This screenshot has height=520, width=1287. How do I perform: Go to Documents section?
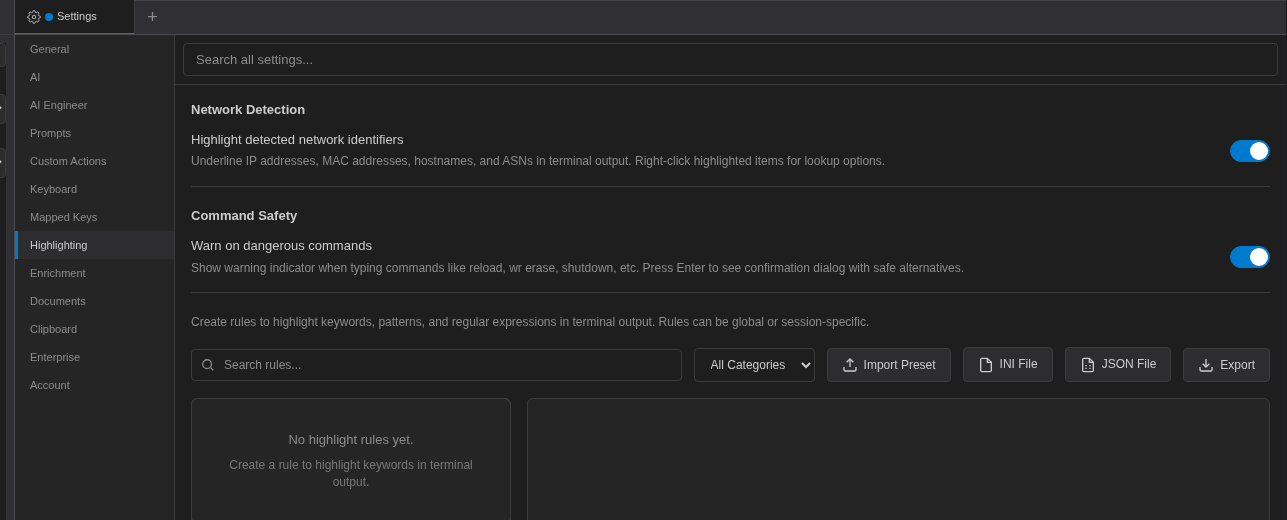tap(95, 301)
